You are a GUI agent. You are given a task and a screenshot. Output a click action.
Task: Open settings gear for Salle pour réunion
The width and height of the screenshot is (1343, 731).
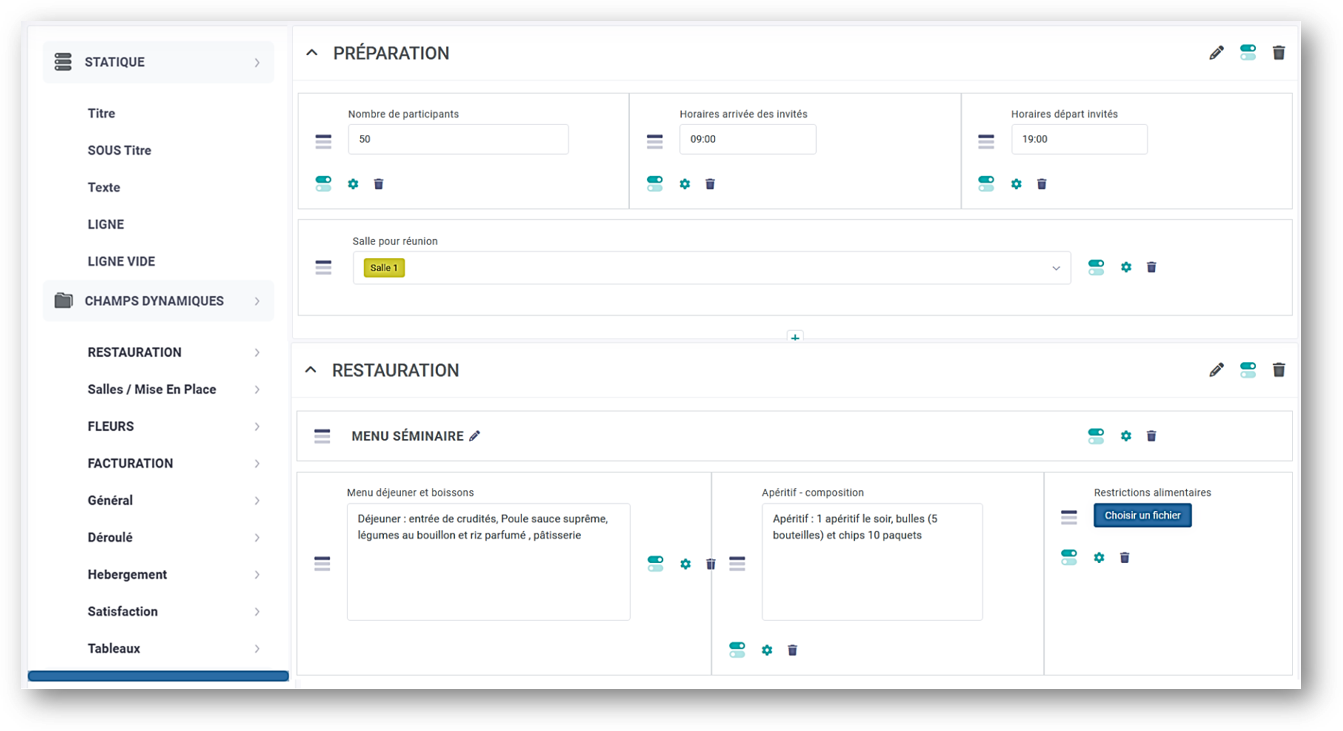coord(1126,267)
